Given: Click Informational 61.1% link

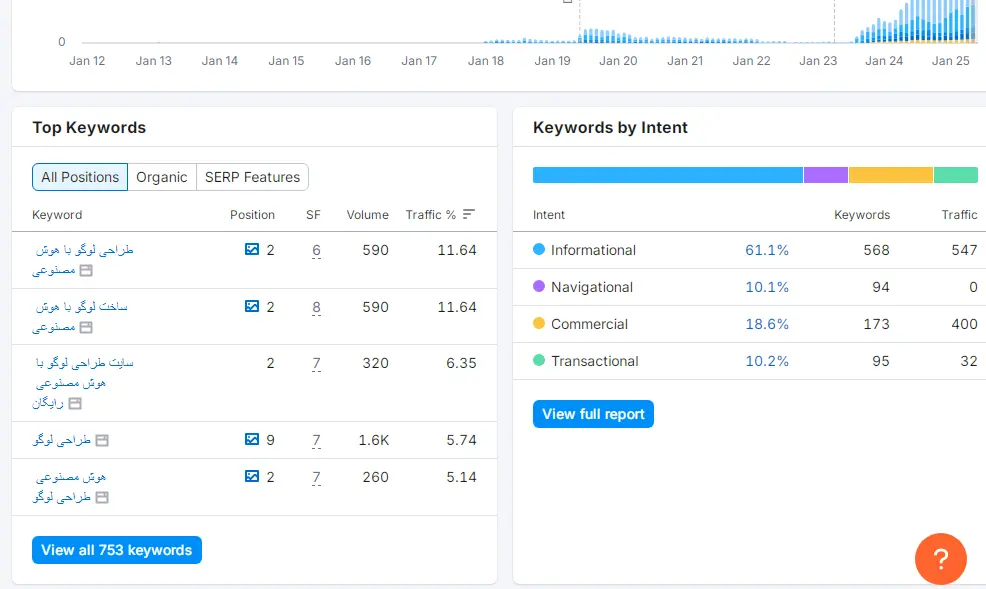Looking at the screenshot, I should coord(767,250).
